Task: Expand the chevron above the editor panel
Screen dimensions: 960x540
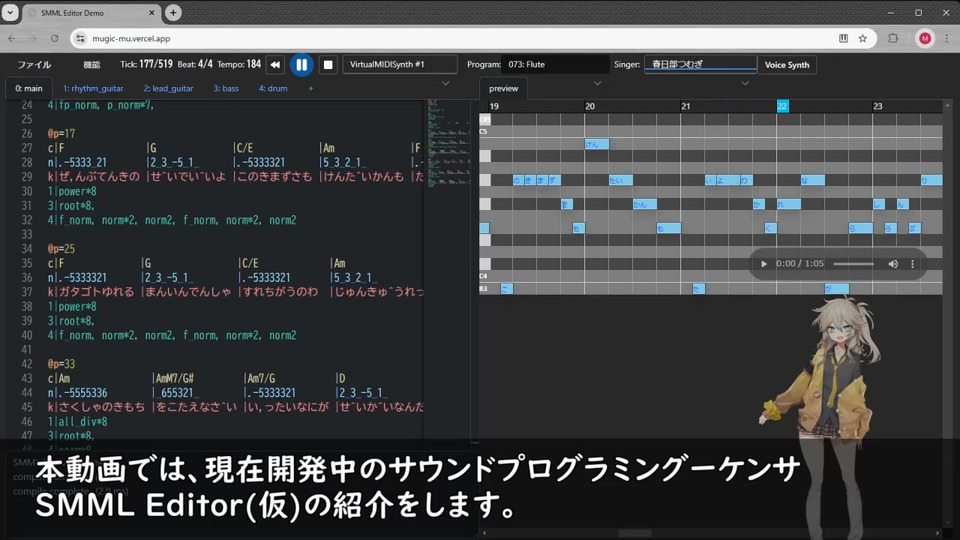Action: [446, 83]
